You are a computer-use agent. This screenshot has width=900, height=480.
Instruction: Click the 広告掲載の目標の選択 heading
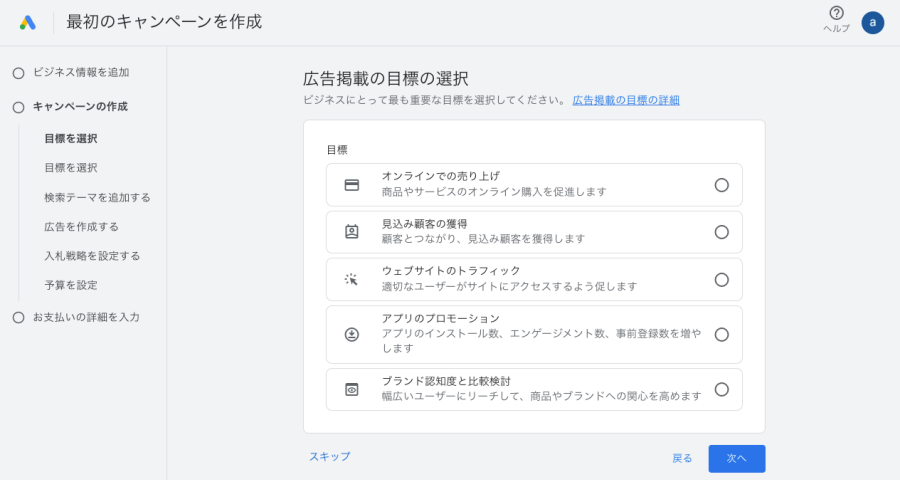point(386,79)
